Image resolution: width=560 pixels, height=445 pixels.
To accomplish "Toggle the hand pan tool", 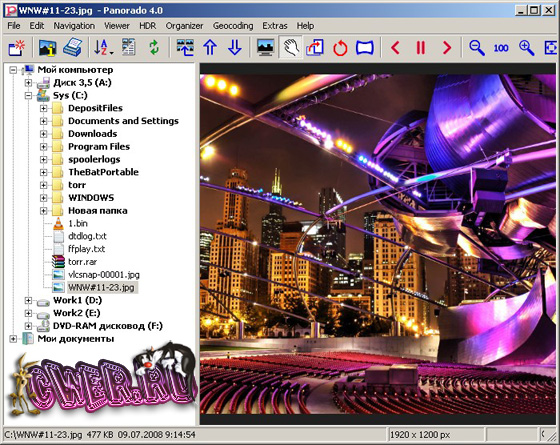I will pos(291,47).
